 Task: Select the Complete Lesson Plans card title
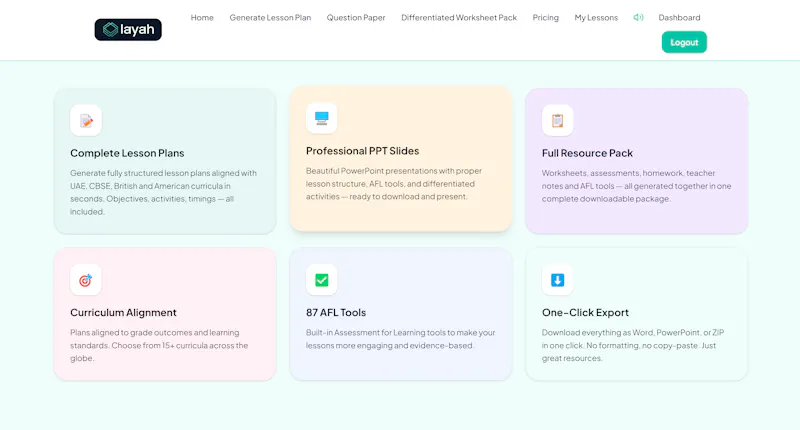(127, 153)
